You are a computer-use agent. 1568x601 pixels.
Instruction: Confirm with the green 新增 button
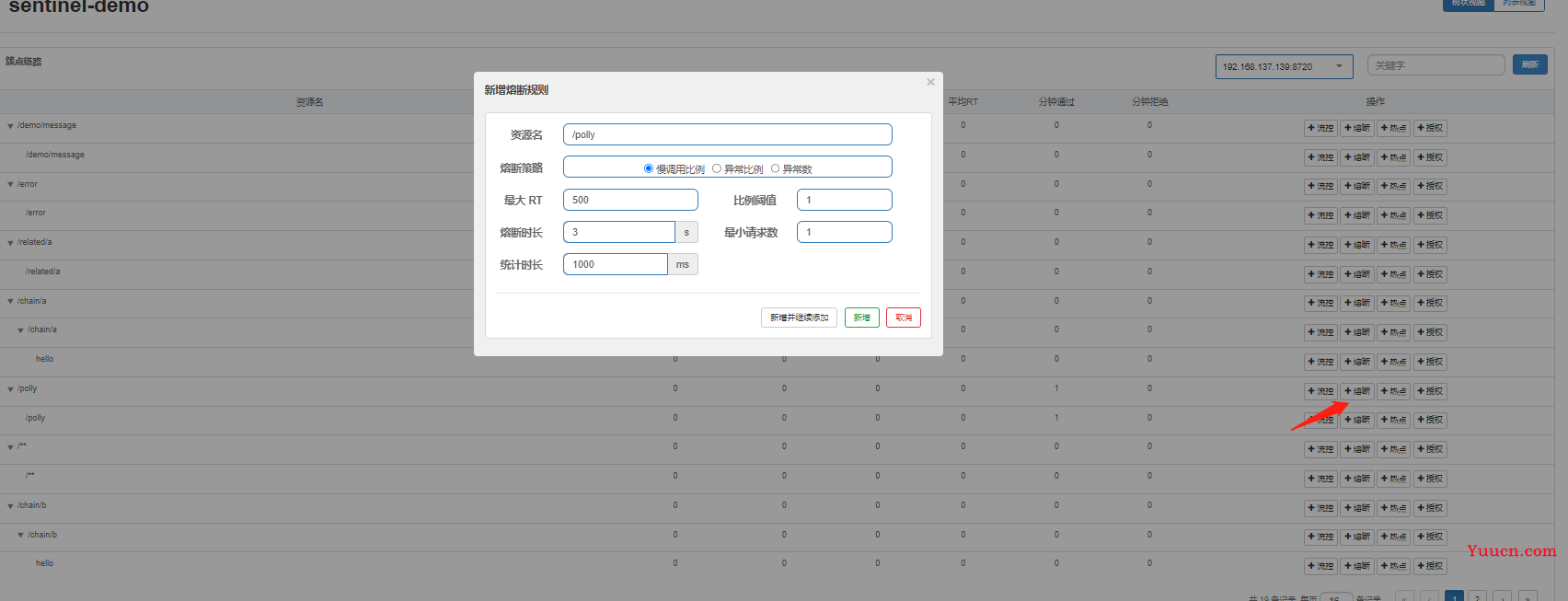(x=861, y=318)
